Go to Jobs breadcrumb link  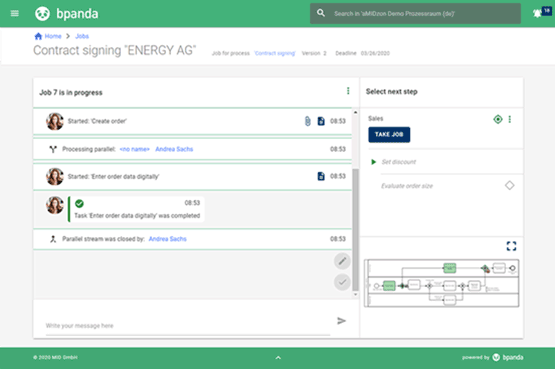(82, 36)
